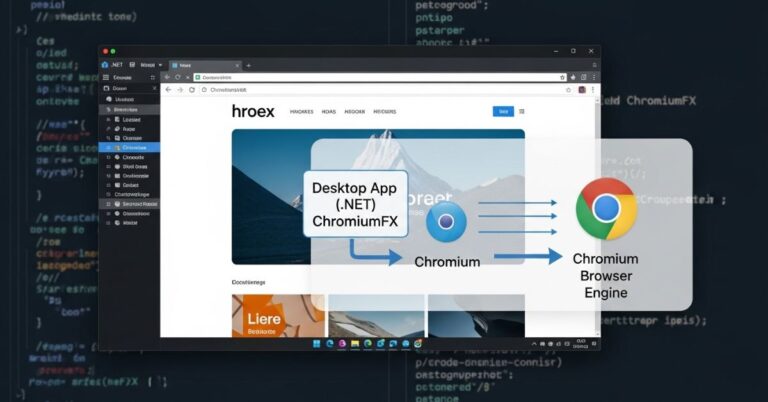Close the Doaen sidebar section x
The image size is (768, 402).
[x=154, y=88]
